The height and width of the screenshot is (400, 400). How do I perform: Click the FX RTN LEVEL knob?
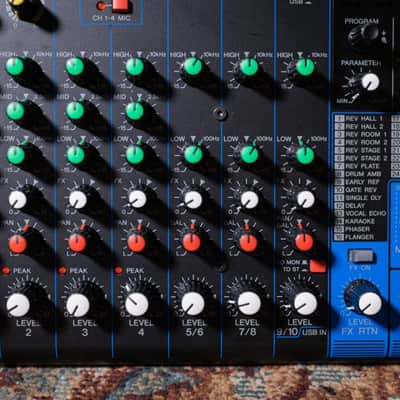[370, 304]
